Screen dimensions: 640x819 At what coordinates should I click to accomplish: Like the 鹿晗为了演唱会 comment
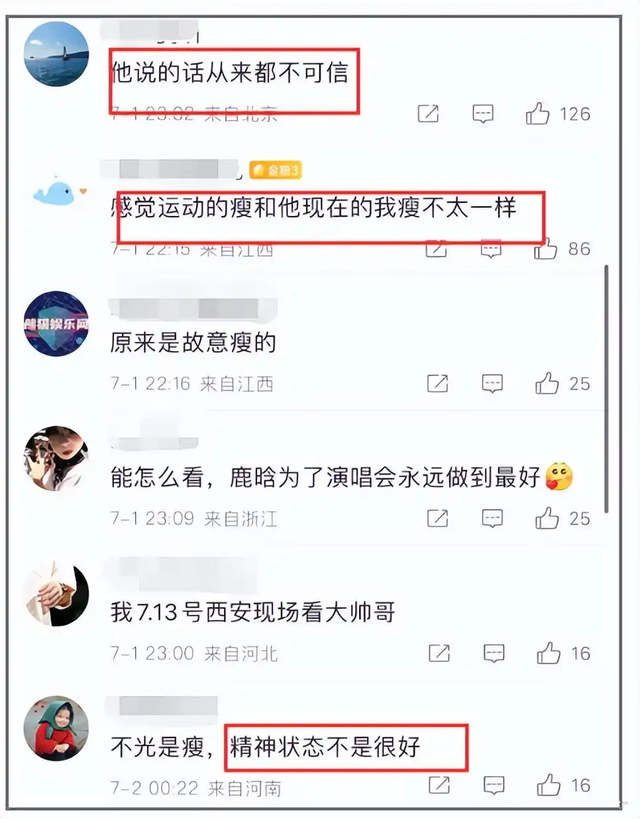pos(547,518)
